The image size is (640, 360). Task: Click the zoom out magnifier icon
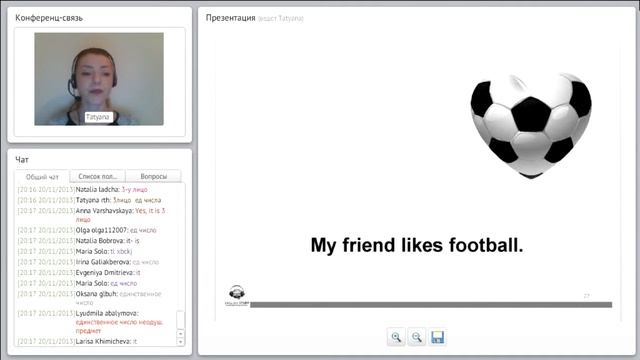(x=417, y=337)
